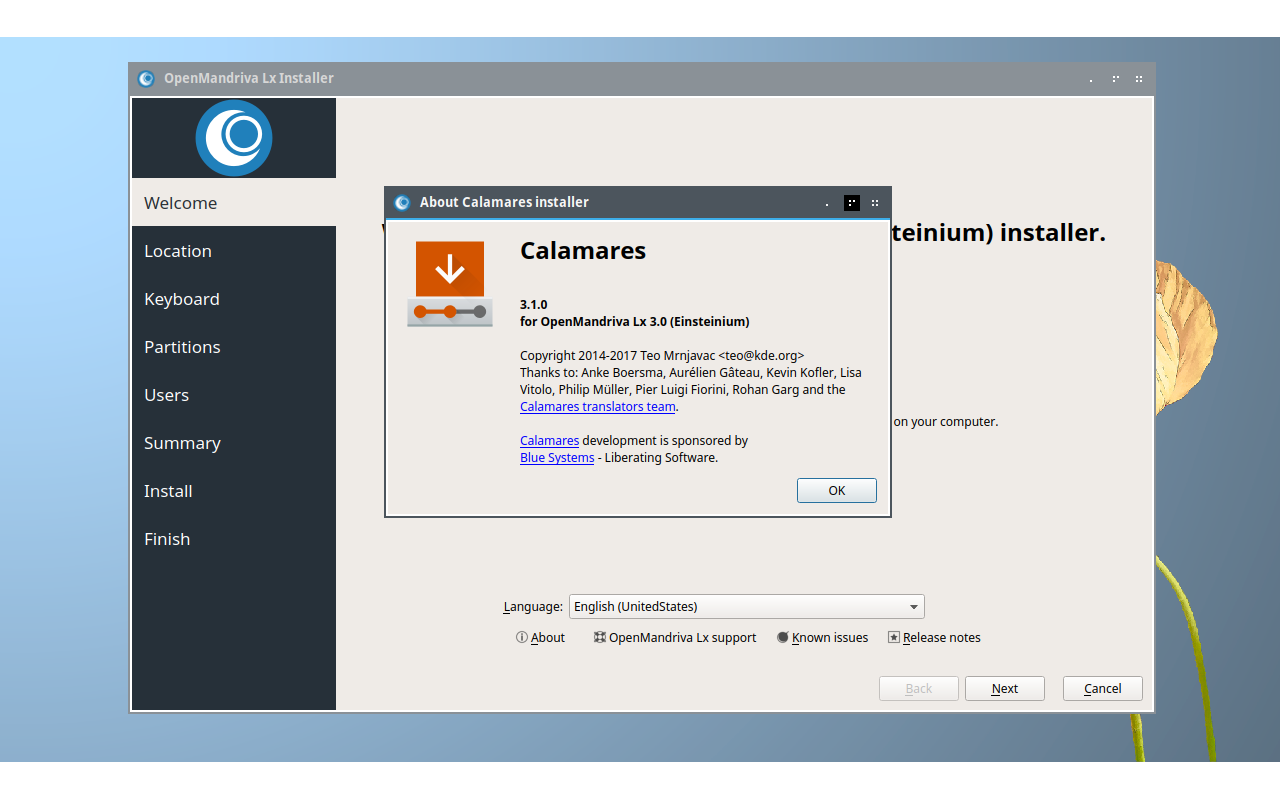This screenshot has height=800, width=1280.
Task: Click the About dialog title bar icon
Action: [402, 203]
